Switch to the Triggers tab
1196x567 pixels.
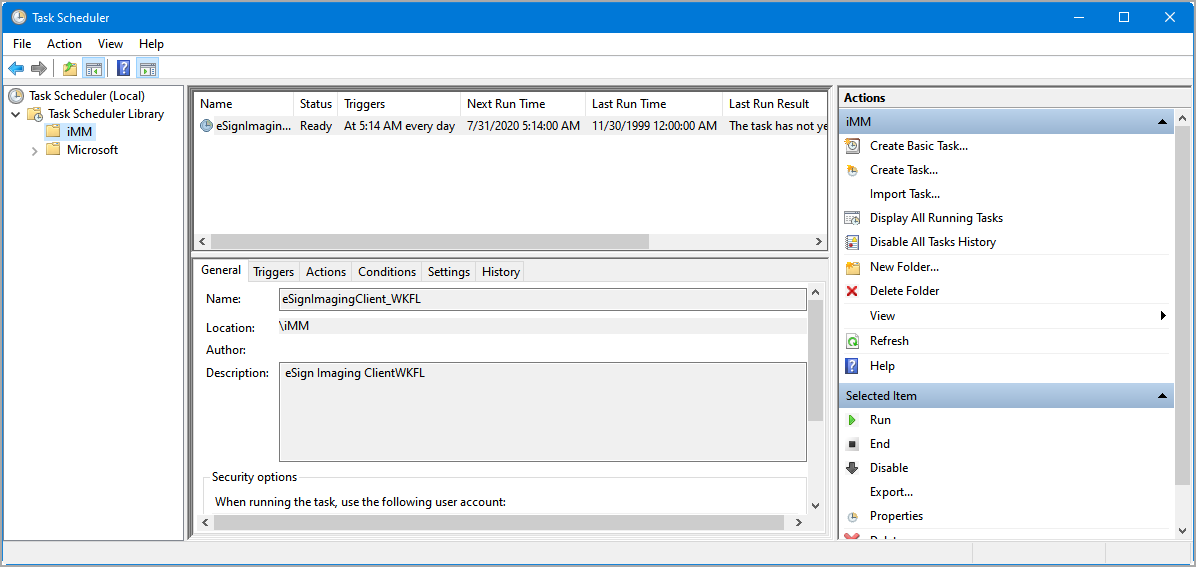pos(274,272)
